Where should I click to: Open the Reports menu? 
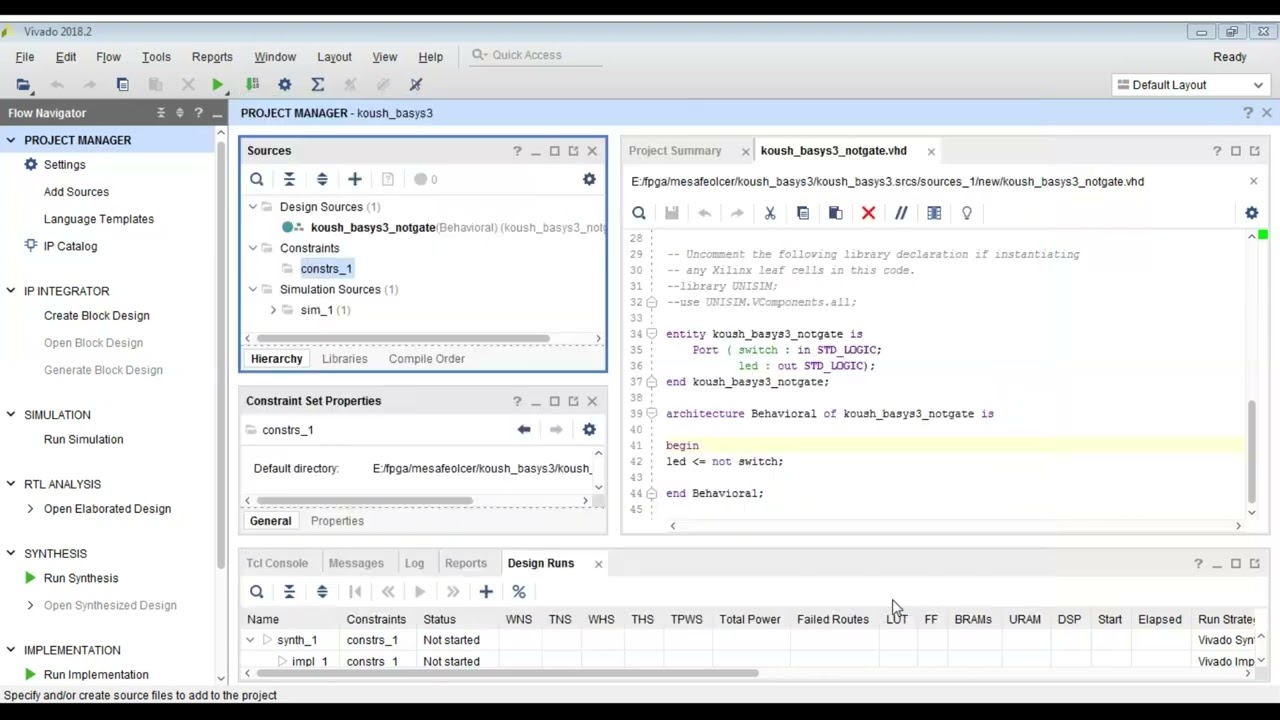212,57
